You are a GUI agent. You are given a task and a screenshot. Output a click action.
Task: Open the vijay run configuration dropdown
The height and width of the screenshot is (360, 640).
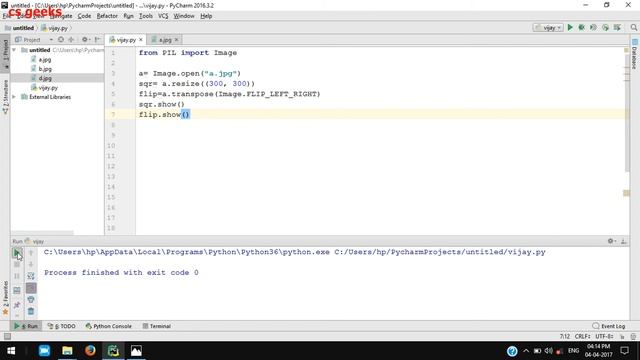tap(548, 28)
